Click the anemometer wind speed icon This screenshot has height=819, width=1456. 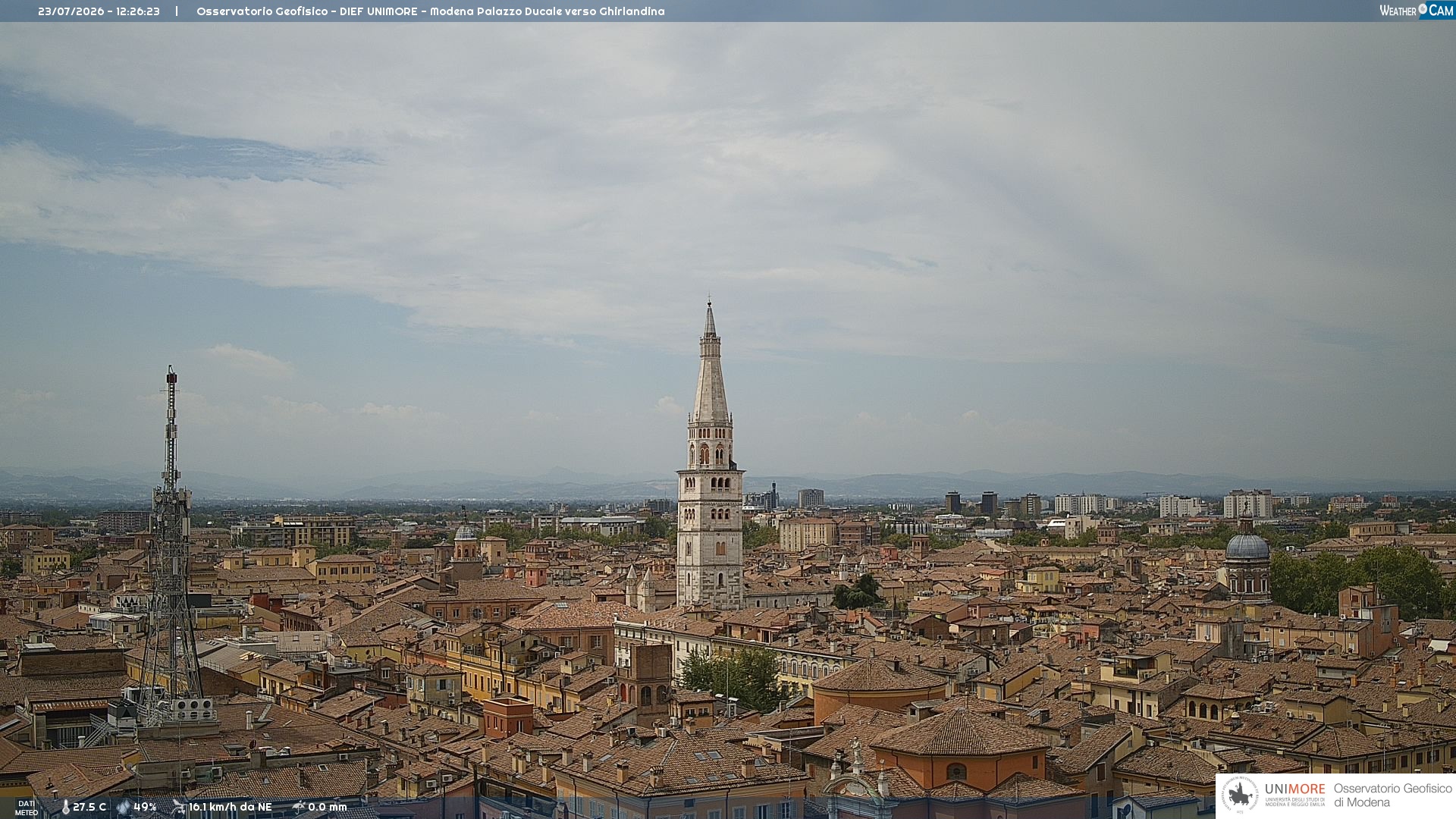pyautogui.click(x=179, y=807)
